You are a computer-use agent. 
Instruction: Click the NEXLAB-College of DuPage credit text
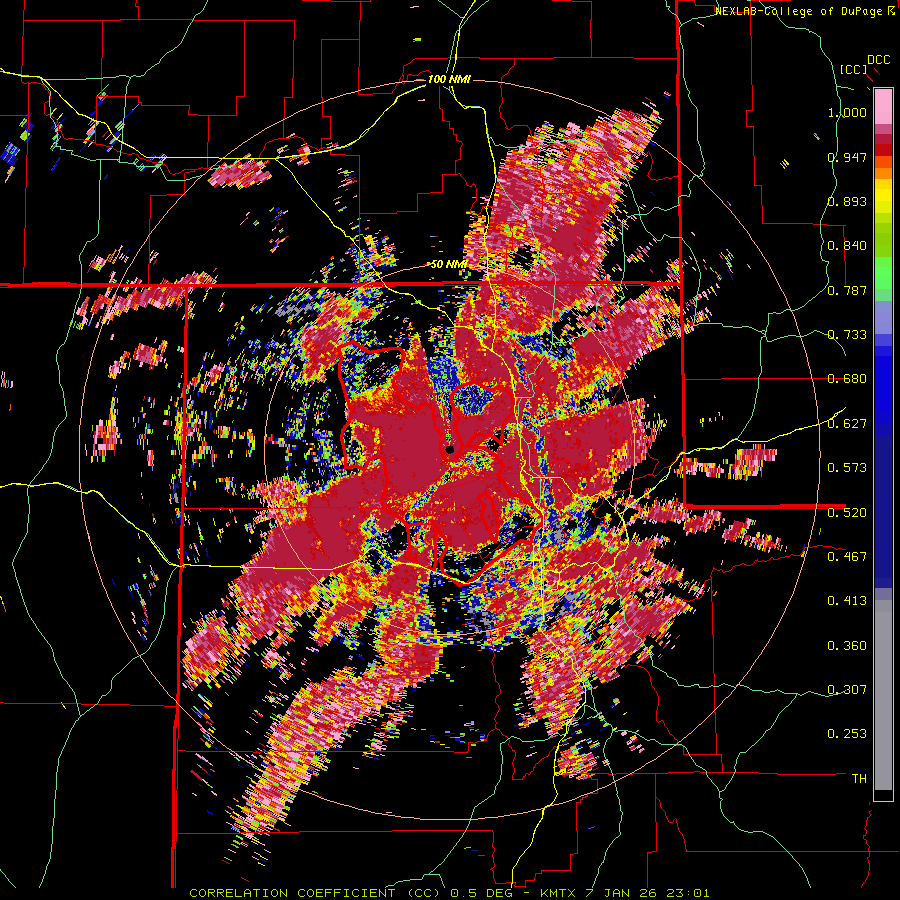click(799, 11)
